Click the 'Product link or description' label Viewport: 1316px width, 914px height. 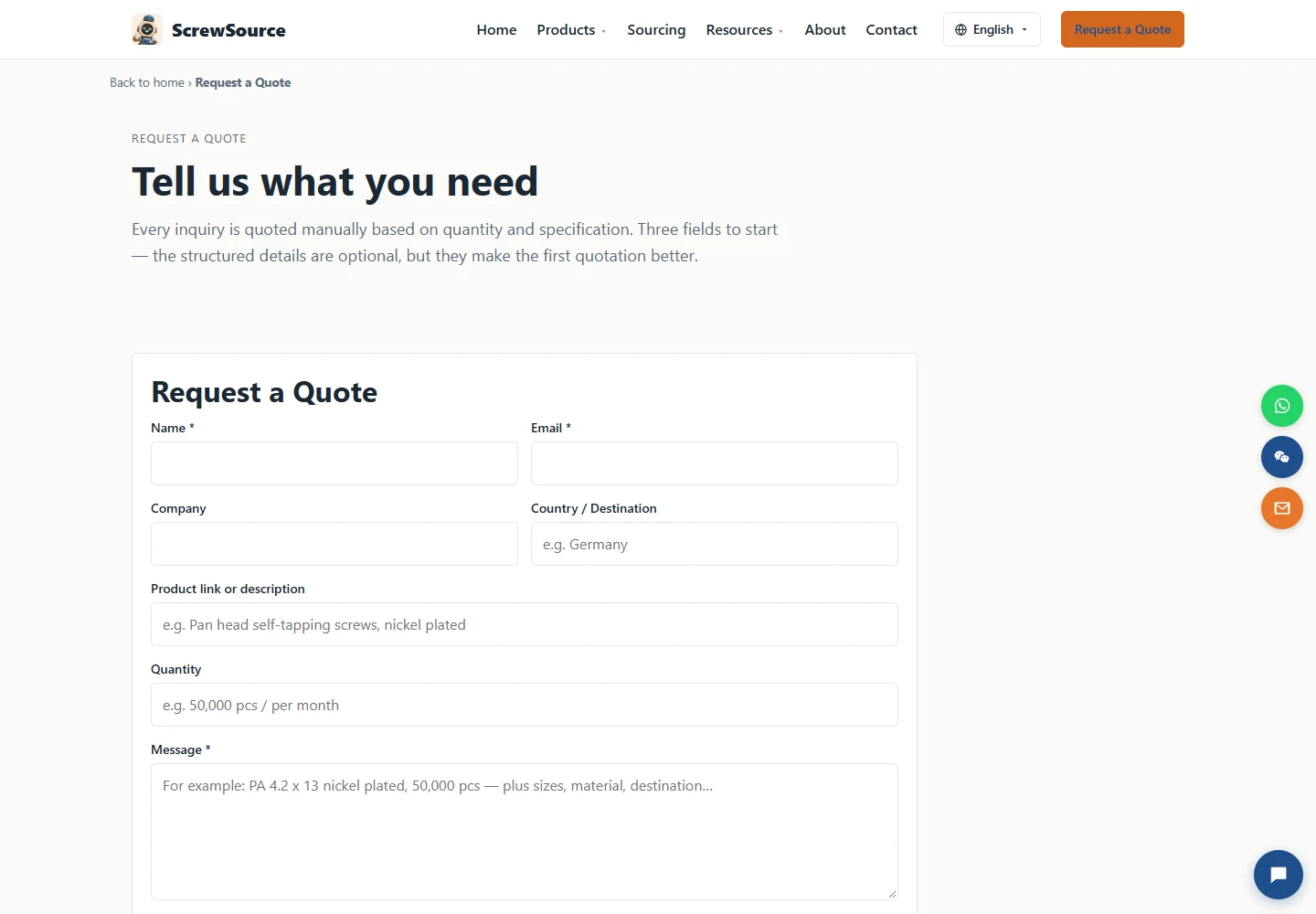(228, 589)
